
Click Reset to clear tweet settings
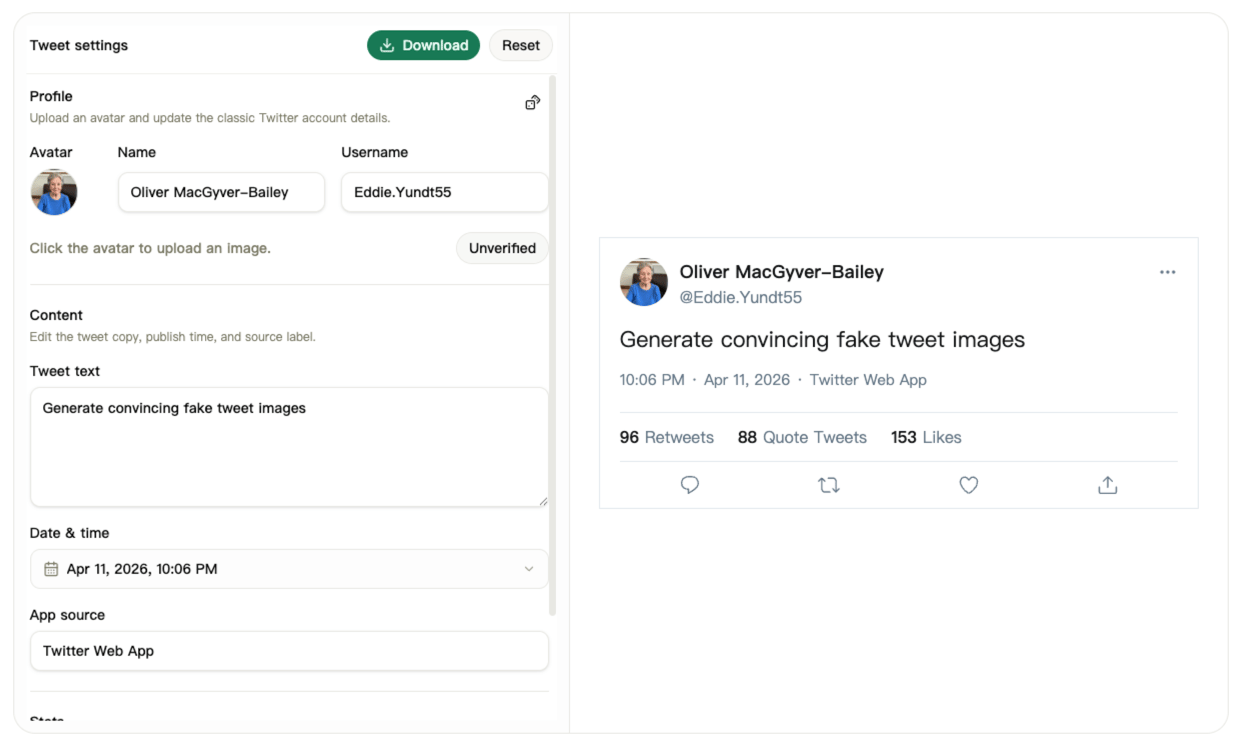(520, 45)
